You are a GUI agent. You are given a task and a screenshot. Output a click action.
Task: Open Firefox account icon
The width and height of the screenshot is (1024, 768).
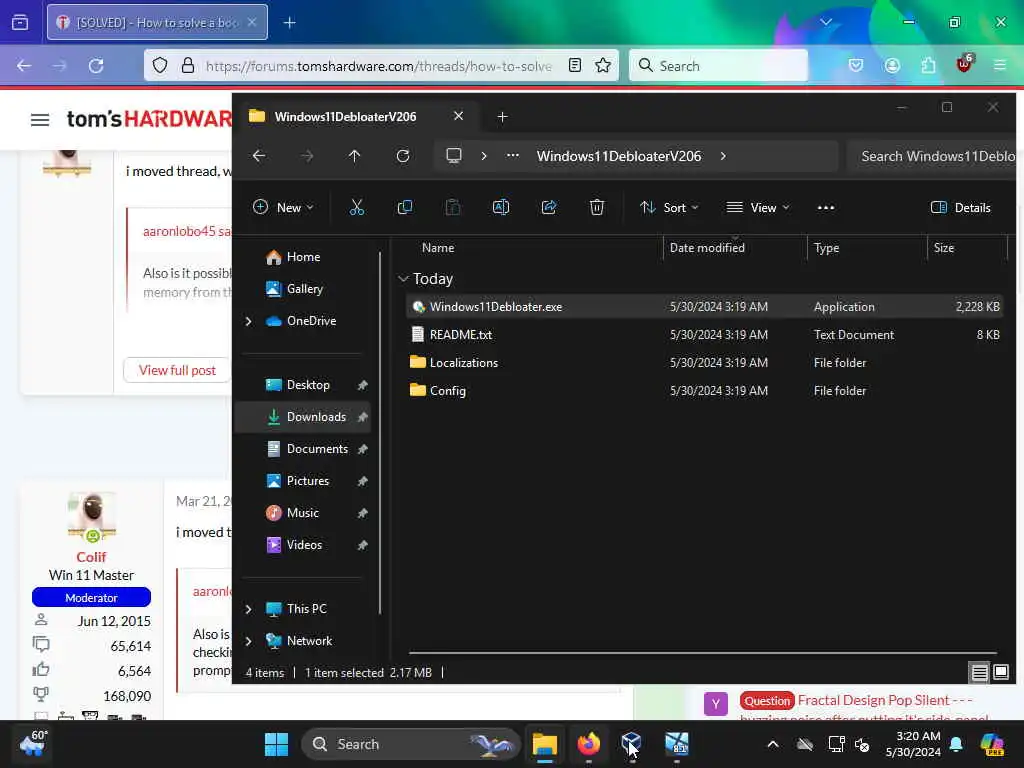pyautogui.click(x=892, y=65)
